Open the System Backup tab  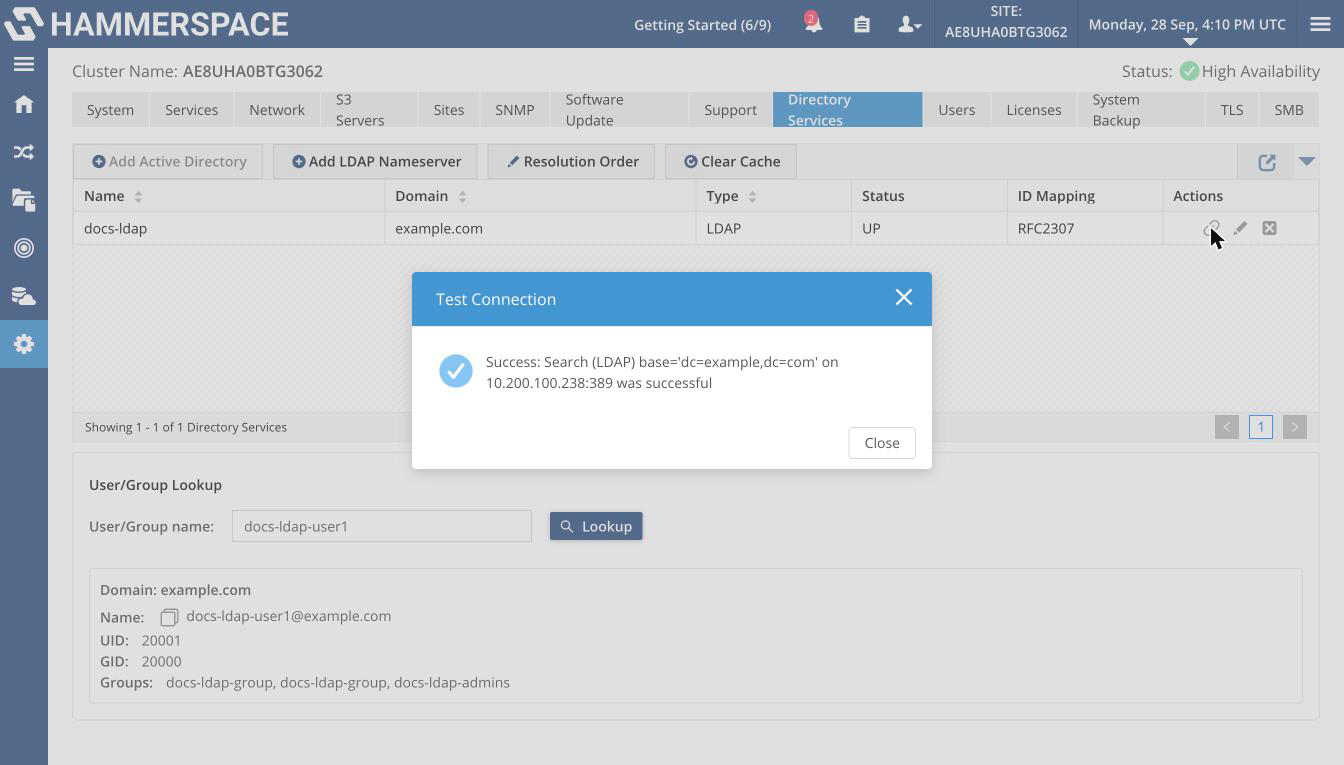1140,110
